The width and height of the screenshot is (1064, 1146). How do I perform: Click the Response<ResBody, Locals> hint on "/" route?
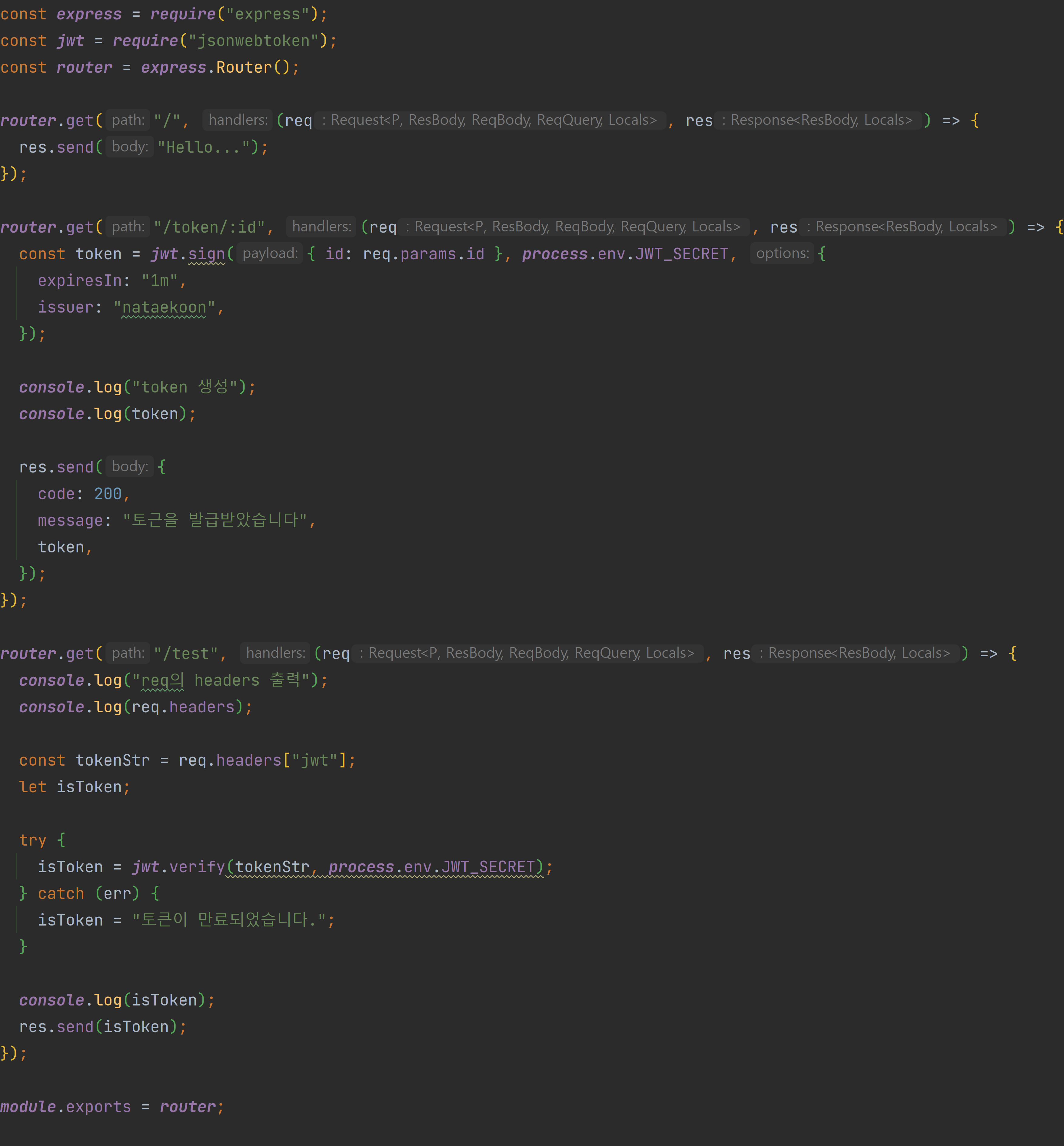click(x=818, y=120)
